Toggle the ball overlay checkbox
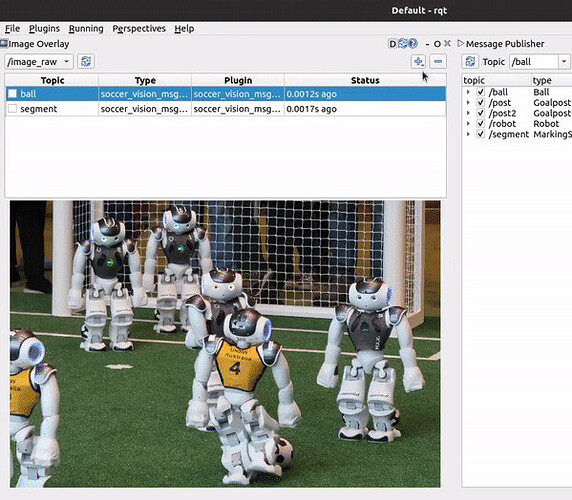This screenshot has width=572, height=500. [x=12, y=94]
